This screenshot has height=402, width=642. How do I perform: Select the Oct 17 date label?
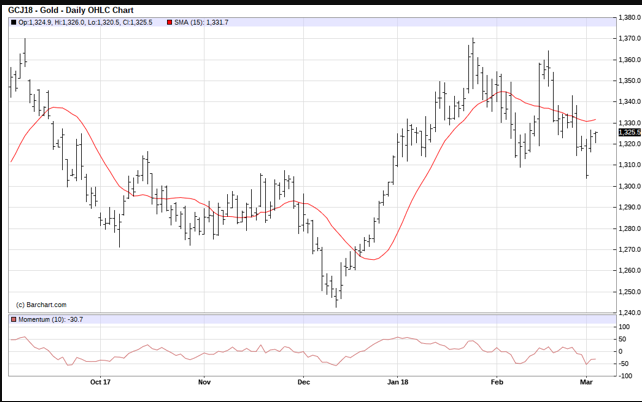pos(98,381)
